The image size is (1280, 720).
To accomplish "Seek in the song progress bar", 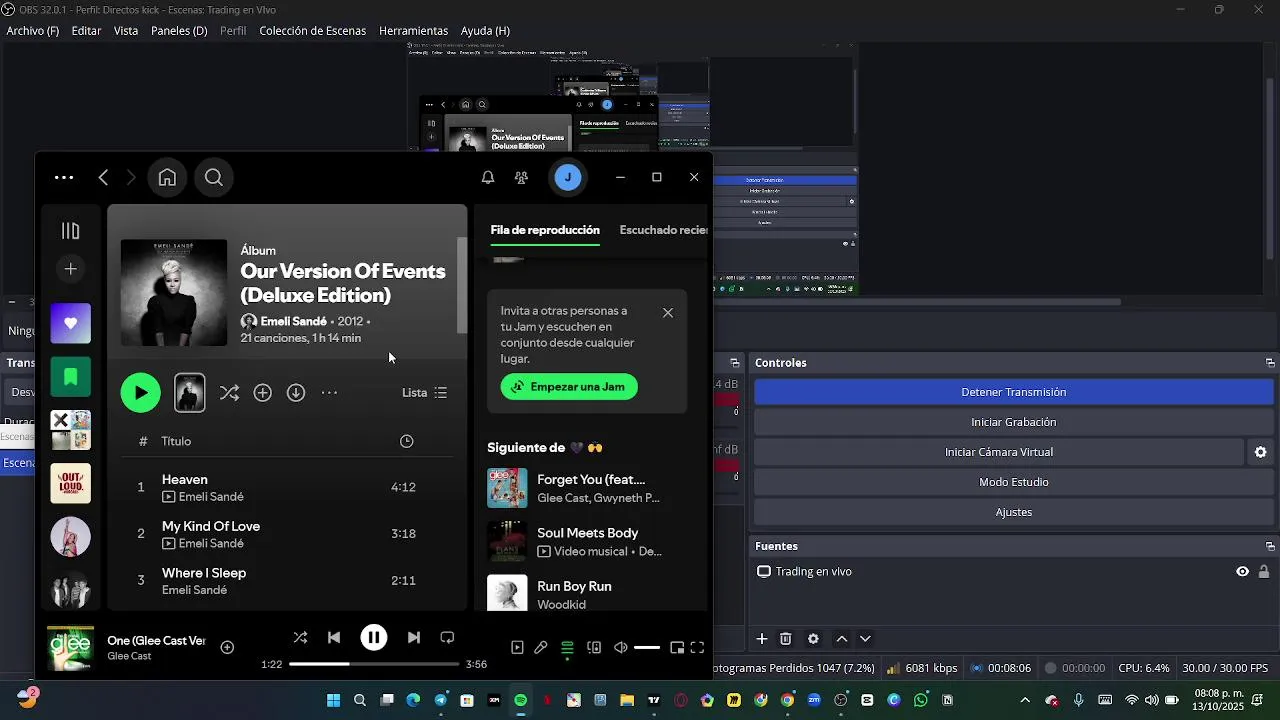I will tap(374, 664).
